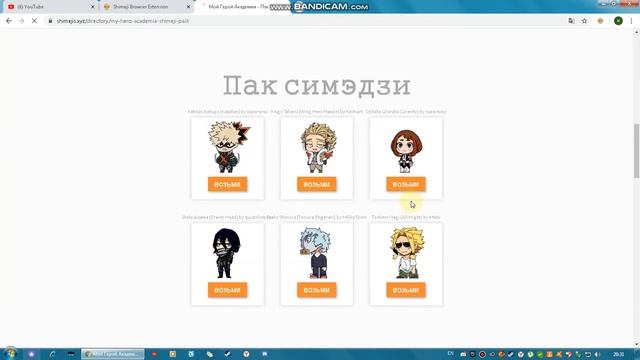The height and width of the screenshot is (360, 640).
Task: Open Internet Explorer from taskbar
Action: coord(52,354)
